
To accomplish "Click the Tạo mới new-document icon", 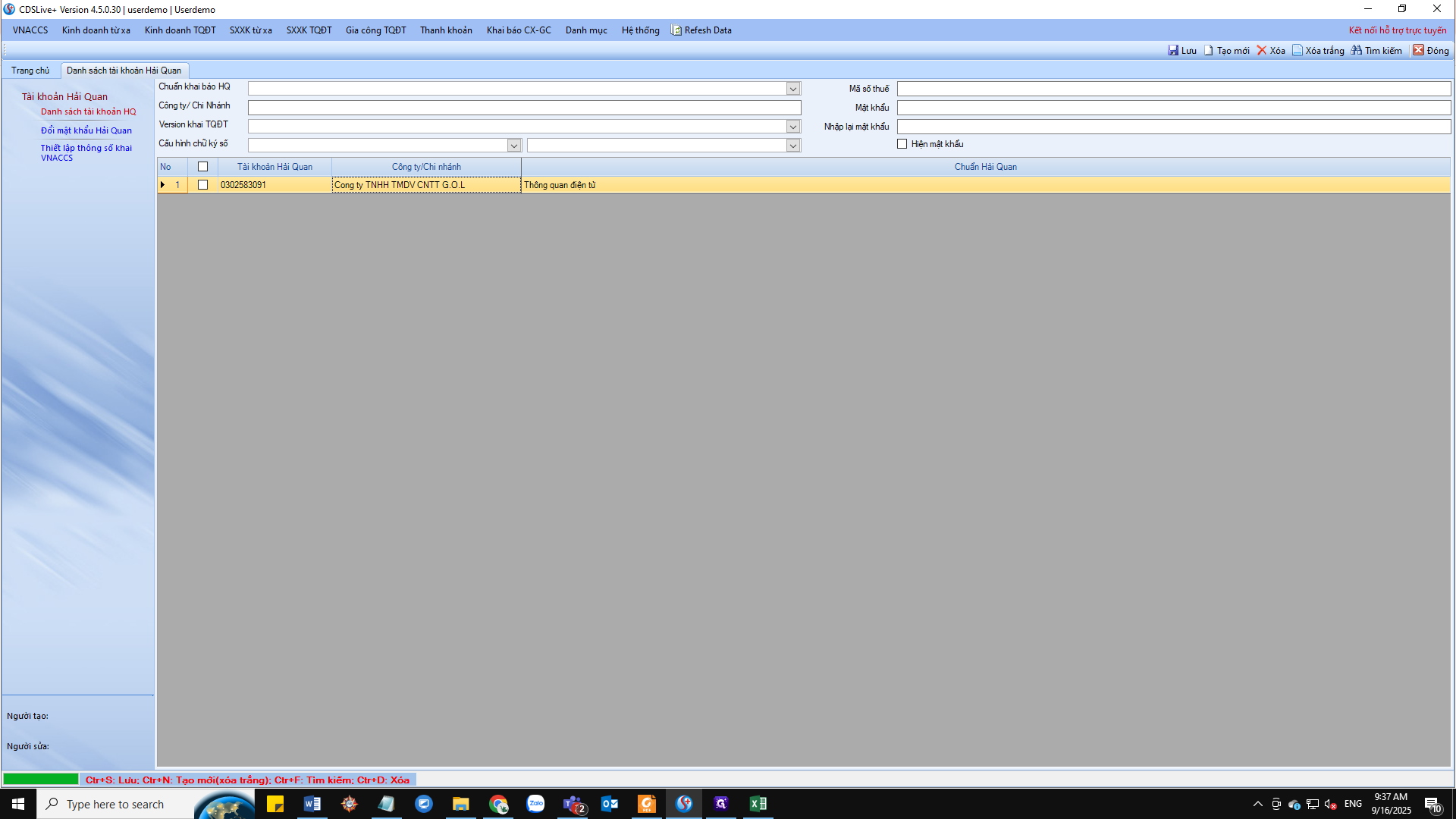I will click(x=1209, y=51).
